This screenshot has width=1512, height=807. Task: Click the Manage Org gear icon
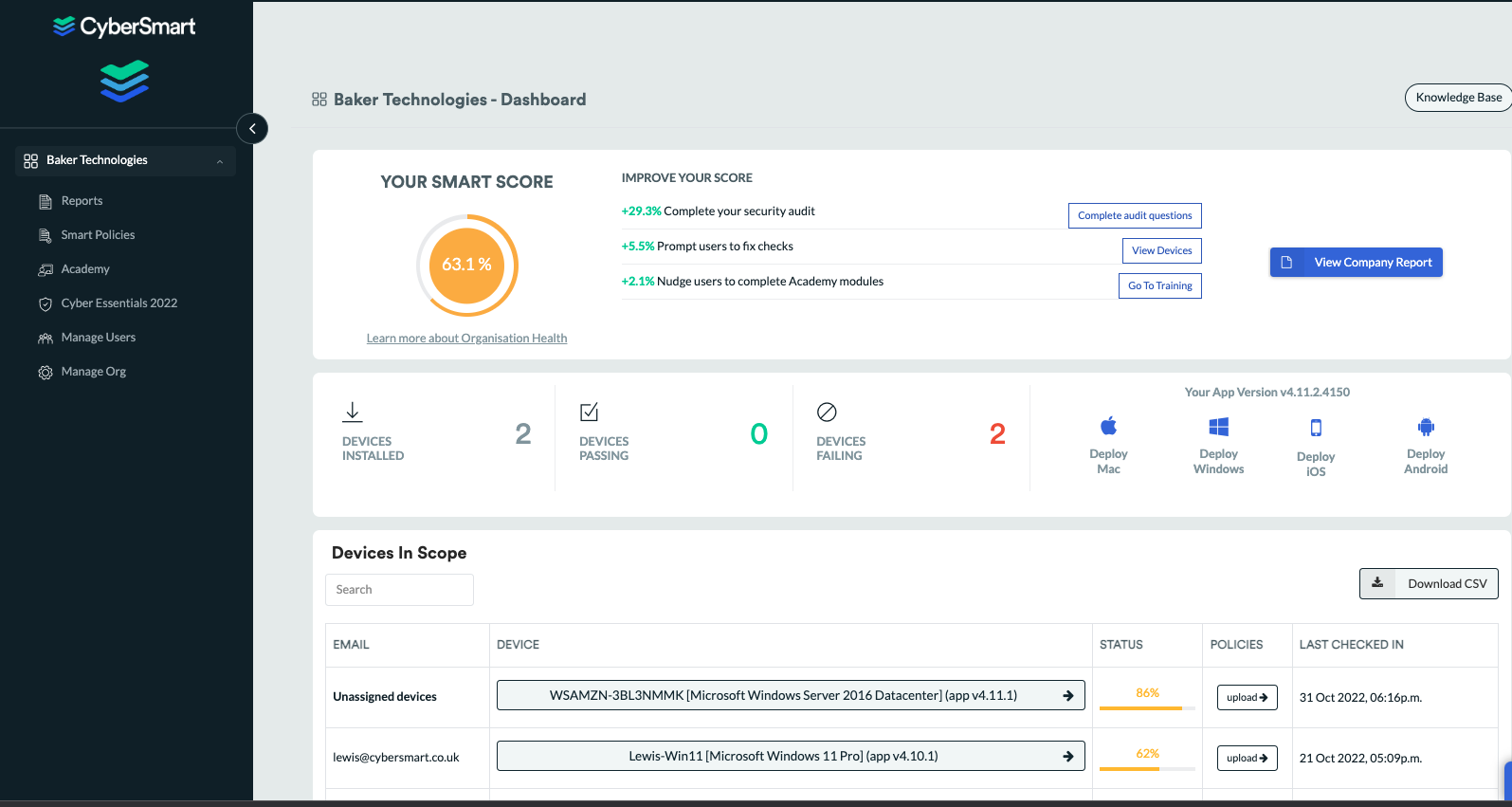coord(46,372)
